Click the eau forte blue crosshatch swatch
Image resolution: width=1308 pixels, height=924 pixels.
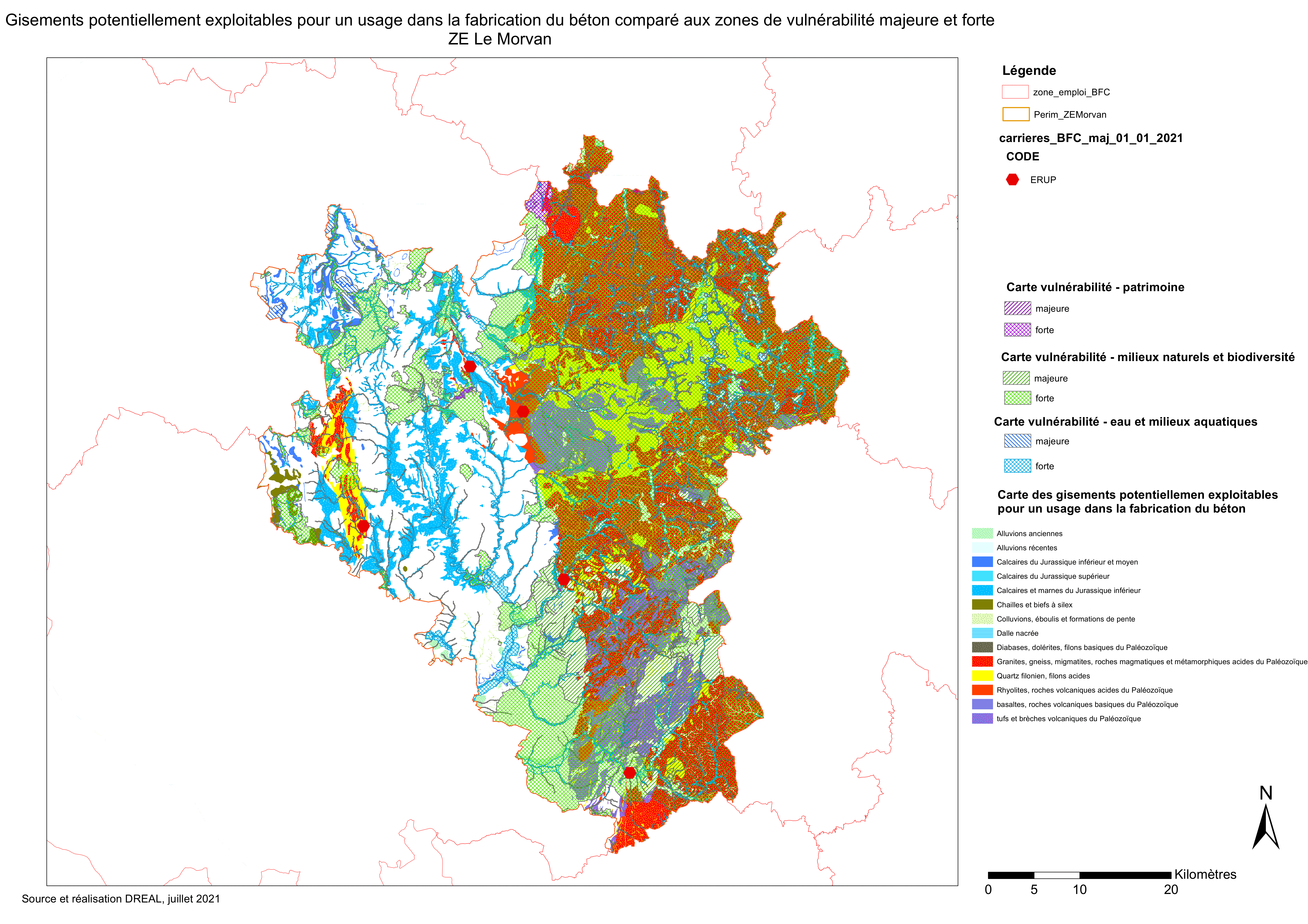click(1017, 466)
